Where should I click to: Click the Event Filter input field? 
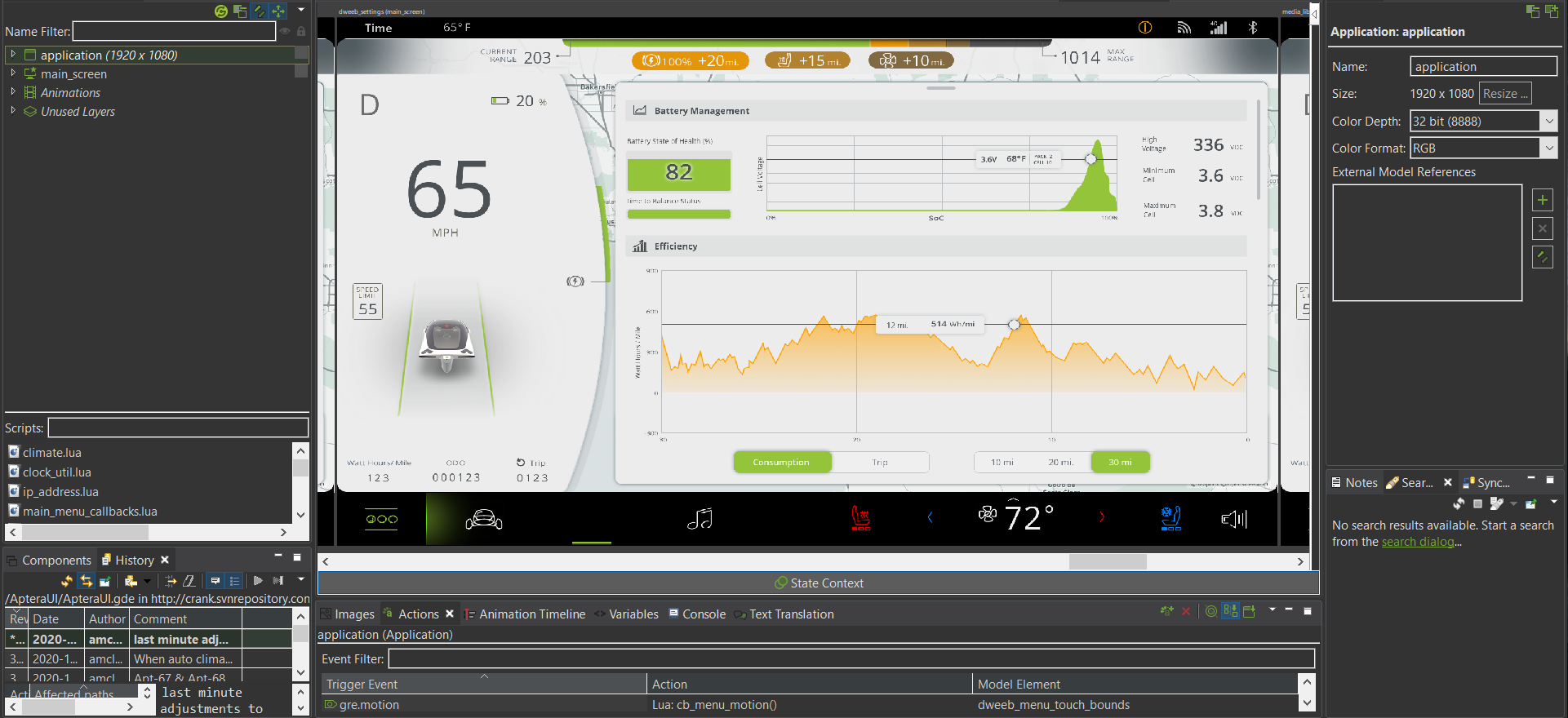(851, 658)
